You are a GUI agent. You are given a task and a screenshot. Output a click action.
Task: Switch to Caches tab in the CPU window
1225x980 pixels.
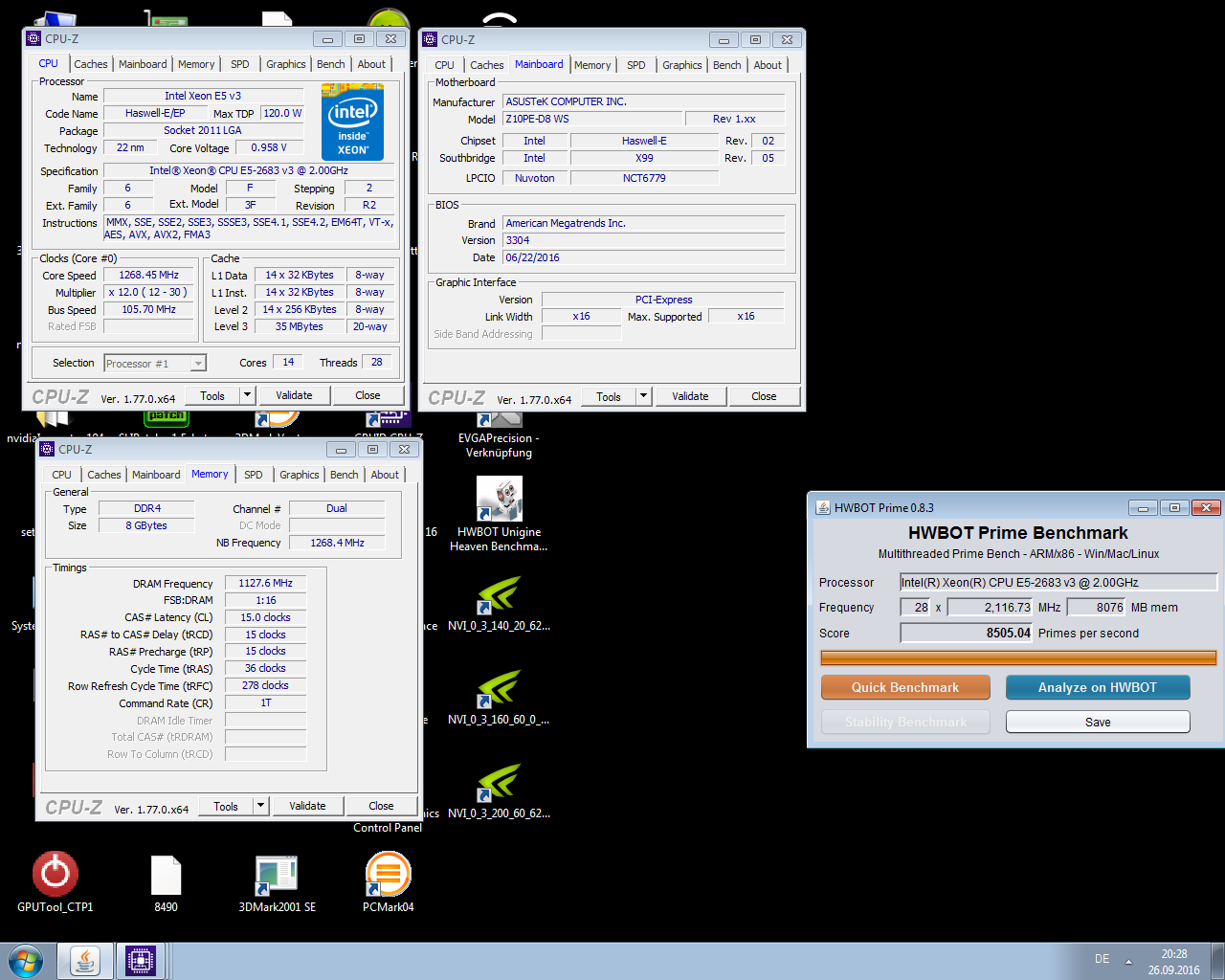click(x=91, y=64)
